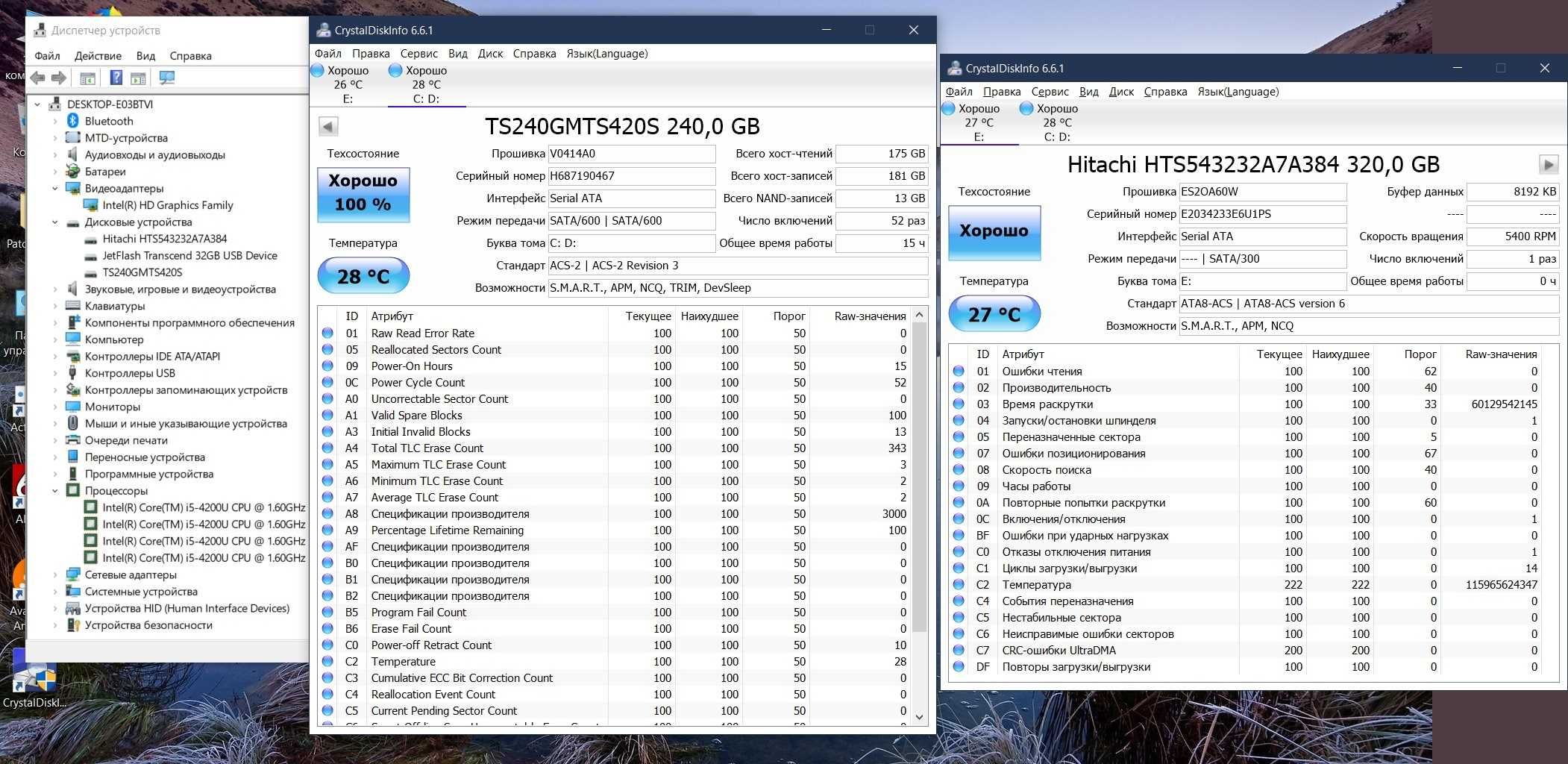1568x764 pixels.
Task: Click scroll up arrow in SSD attribute list
Action: click(x=920, y=315)
